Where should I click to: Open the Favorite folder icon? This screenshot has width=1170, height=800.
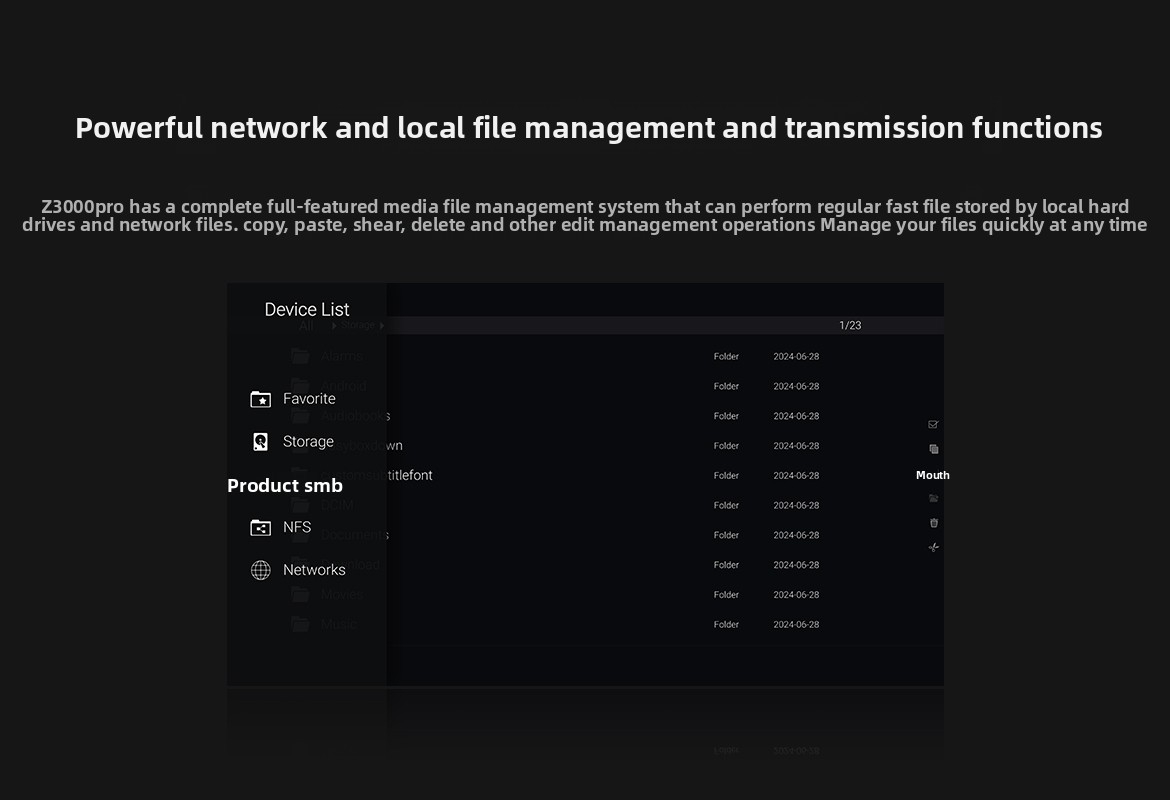tap(260, 399)
